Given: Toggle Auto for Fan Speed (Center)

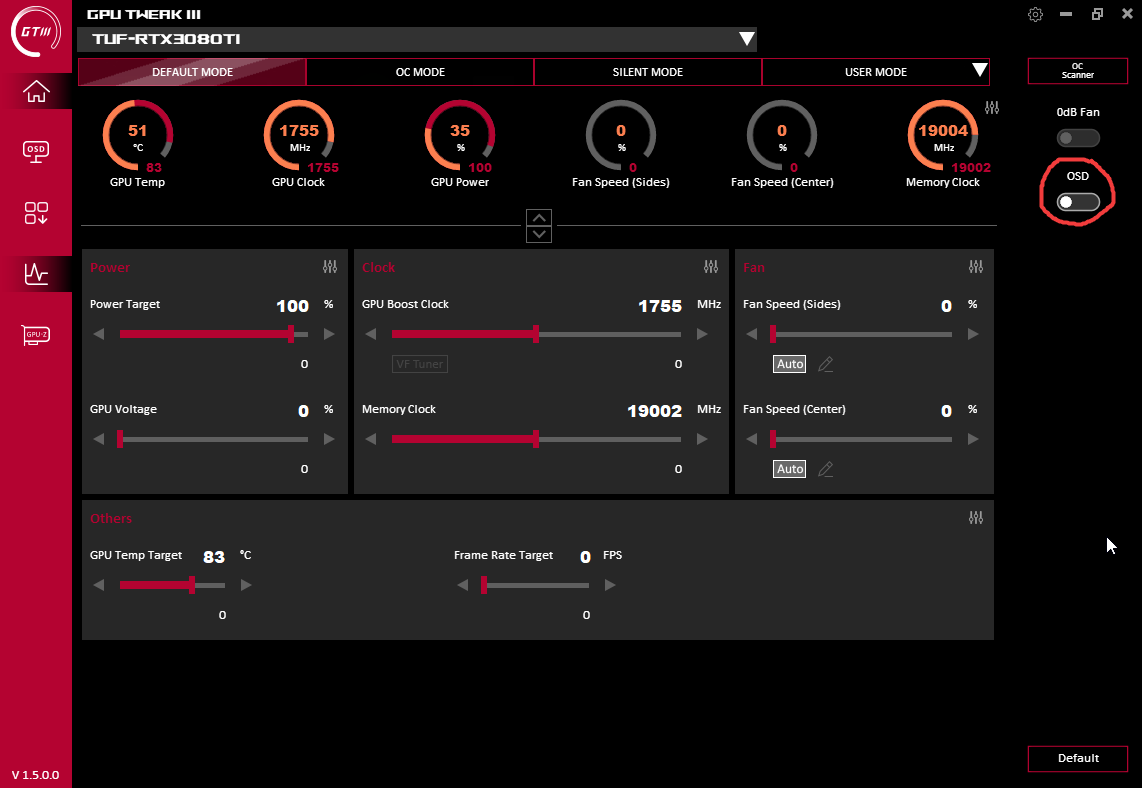Looking at the screenshot, I should pyautogui.click(x=789, y=469).
